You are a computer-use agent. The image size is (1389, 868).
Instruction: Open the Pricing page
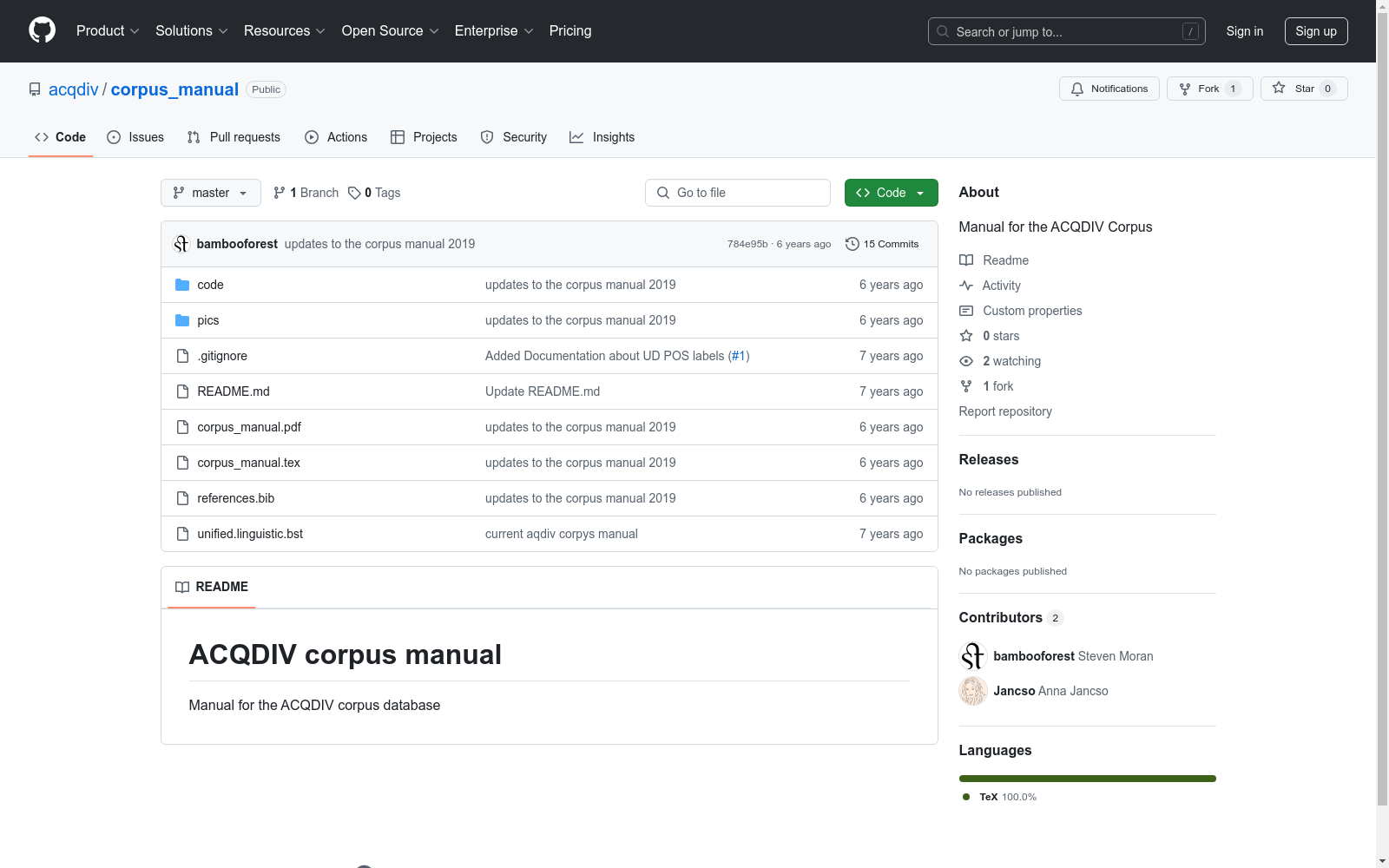(x=570, y=31)
